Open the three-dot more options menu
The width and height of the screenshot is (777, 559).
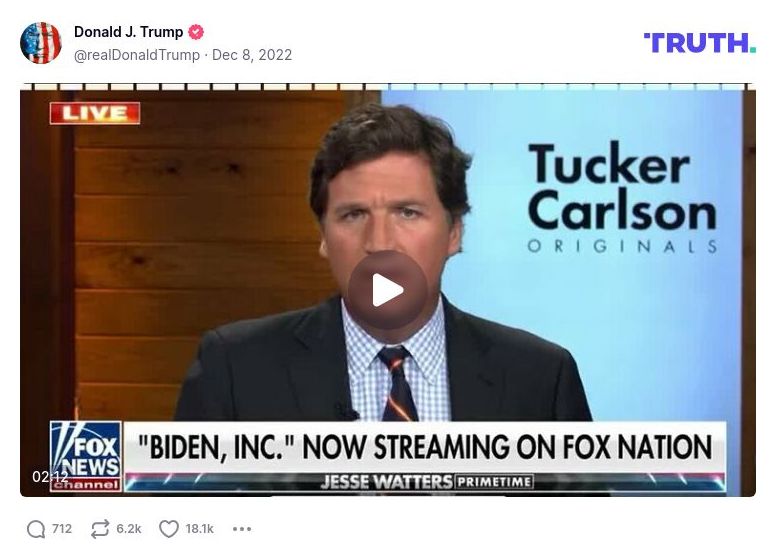coord(242,529)
